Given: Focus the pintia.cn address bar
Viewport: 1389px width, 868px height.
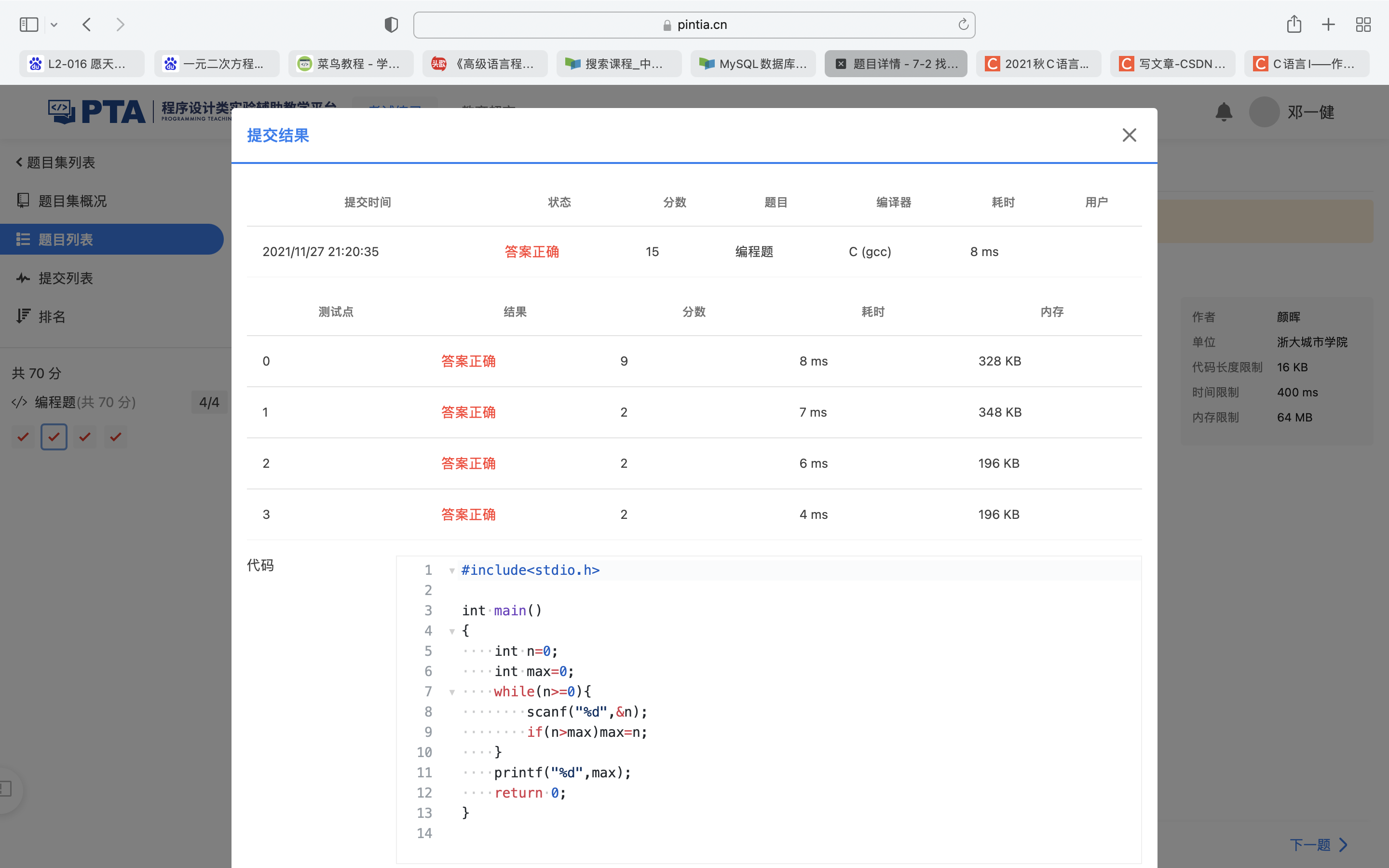Looking at the screenshot, I should coord(694,25).
